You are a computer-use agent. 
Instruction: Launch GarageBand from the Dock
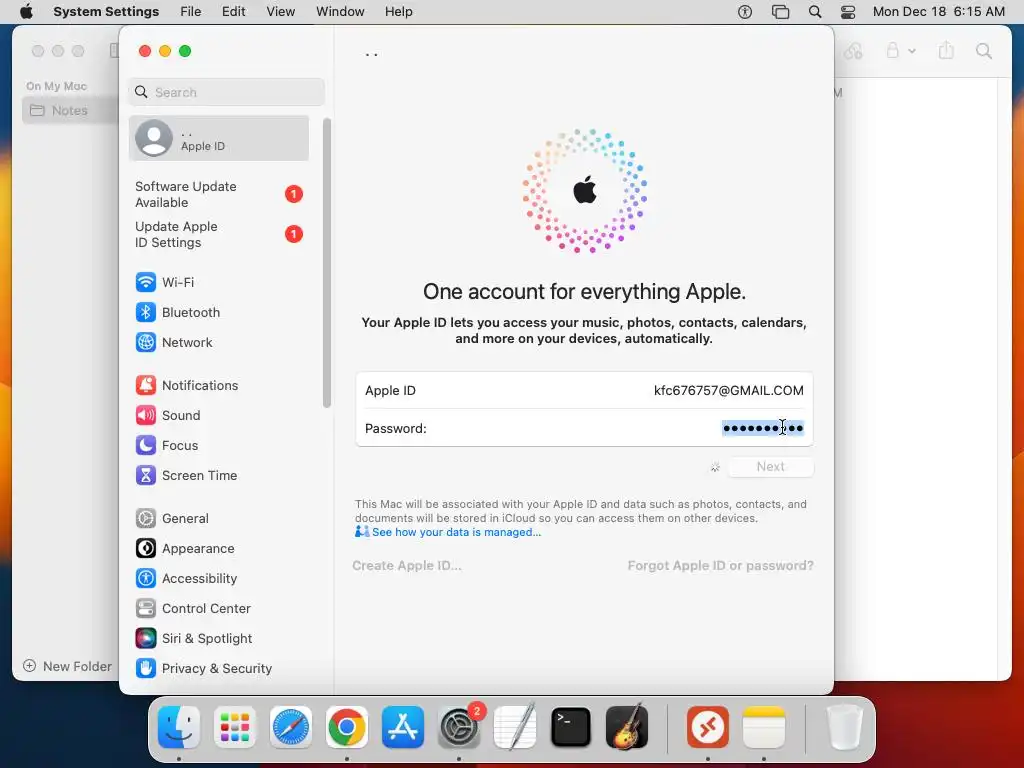[x=627, y=727]
